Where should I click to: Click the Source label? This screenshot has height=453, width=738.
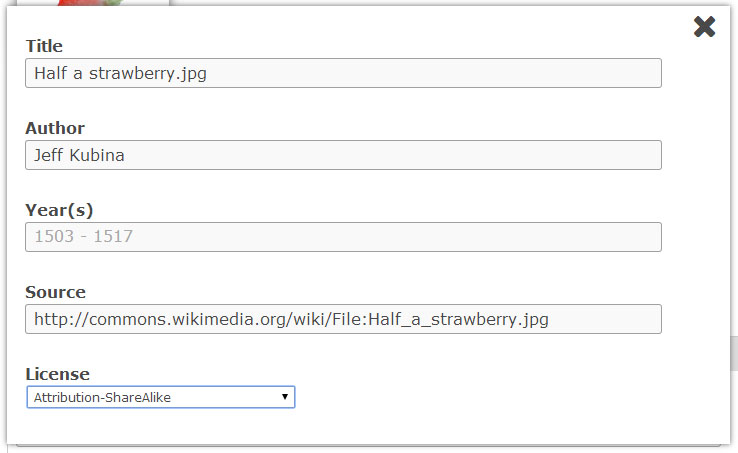click(55, 292)
